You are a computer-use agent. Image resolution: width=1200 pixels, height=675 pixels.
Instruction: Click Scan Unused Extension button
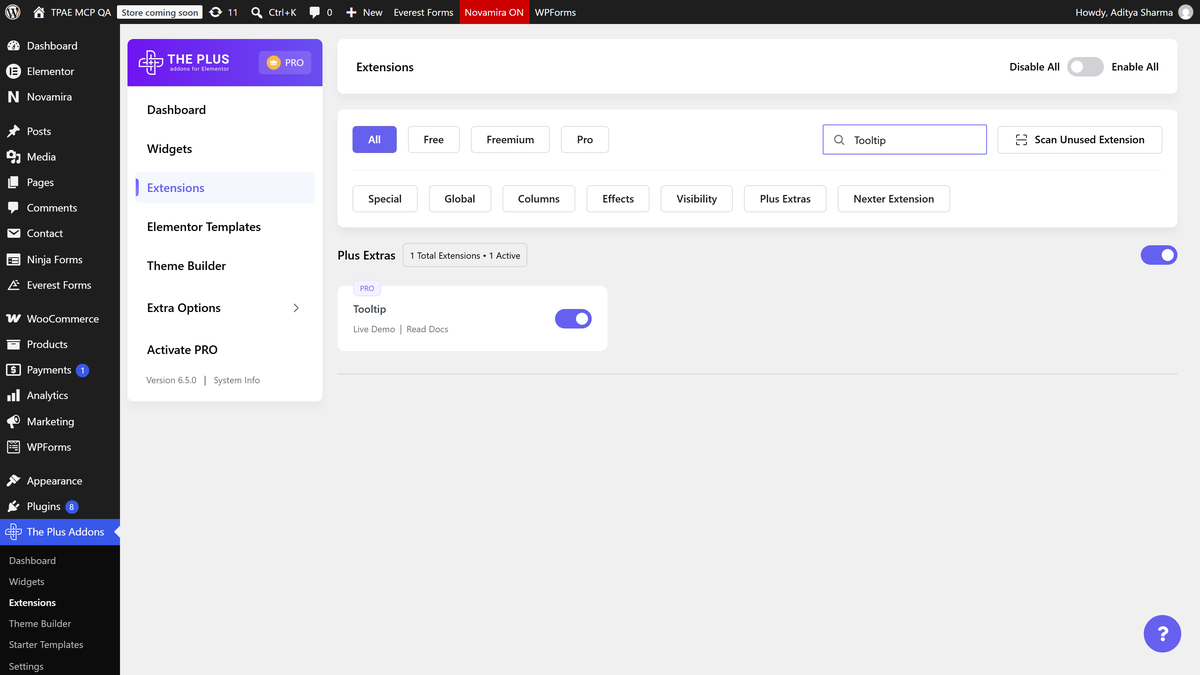[x=1080, y=140]
